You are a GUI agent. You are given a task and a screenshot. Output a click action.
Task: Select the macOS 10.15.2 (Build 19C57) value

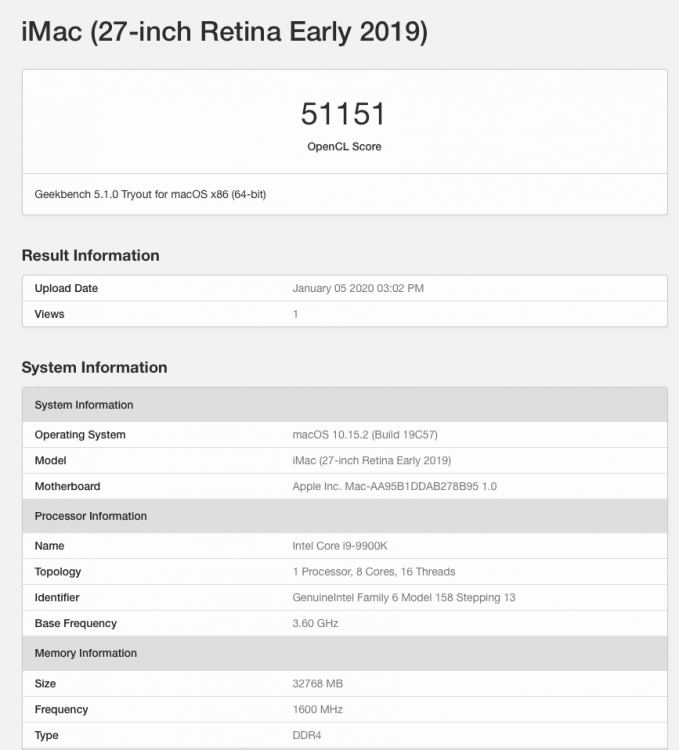pyautogui.click(x=365, y=435)
